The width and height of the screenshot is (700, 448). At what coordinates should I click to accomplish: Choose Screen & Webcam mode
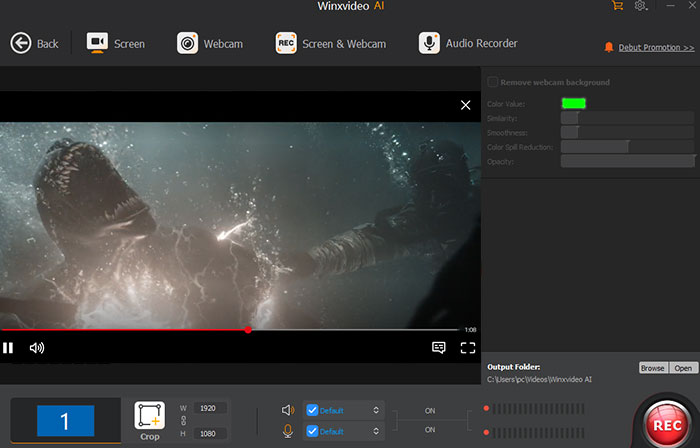point(330,43)
